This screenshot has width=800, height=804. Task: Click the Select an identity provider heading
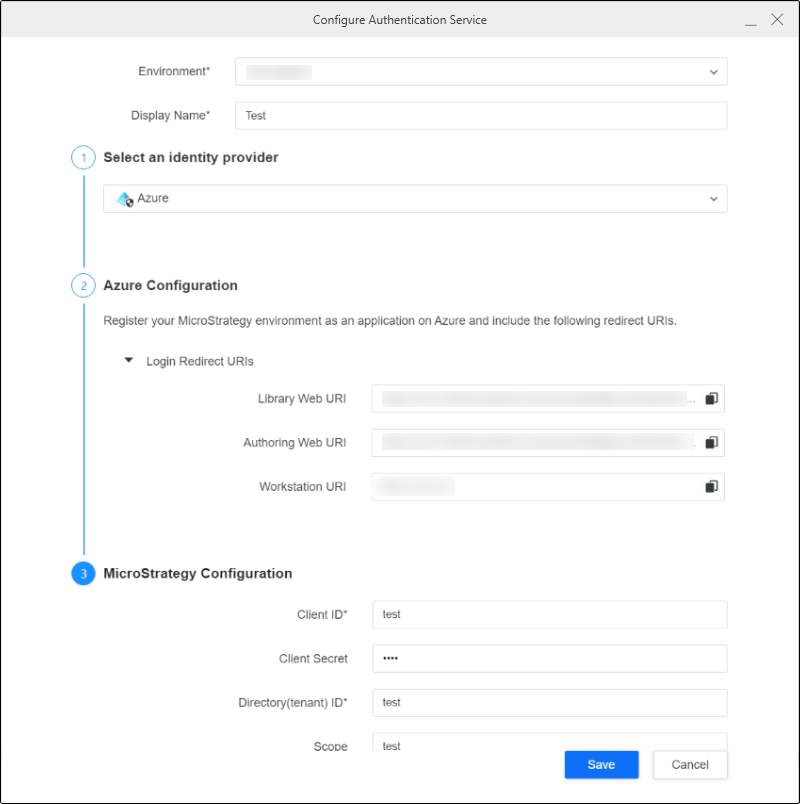[191, 157]
